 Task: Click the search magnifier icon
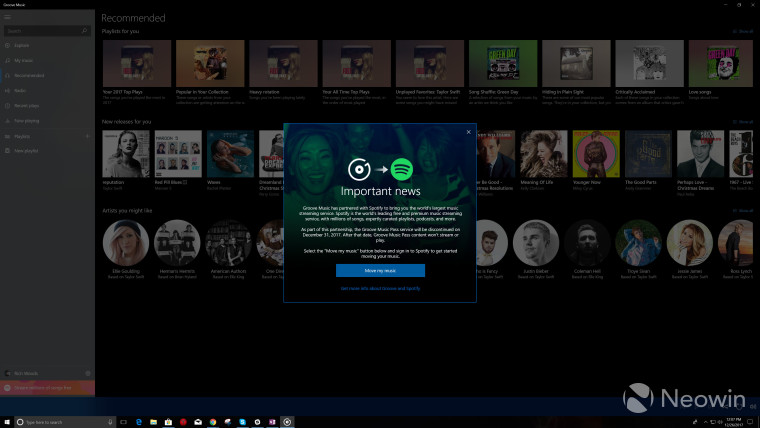click(x=84, y=31)
